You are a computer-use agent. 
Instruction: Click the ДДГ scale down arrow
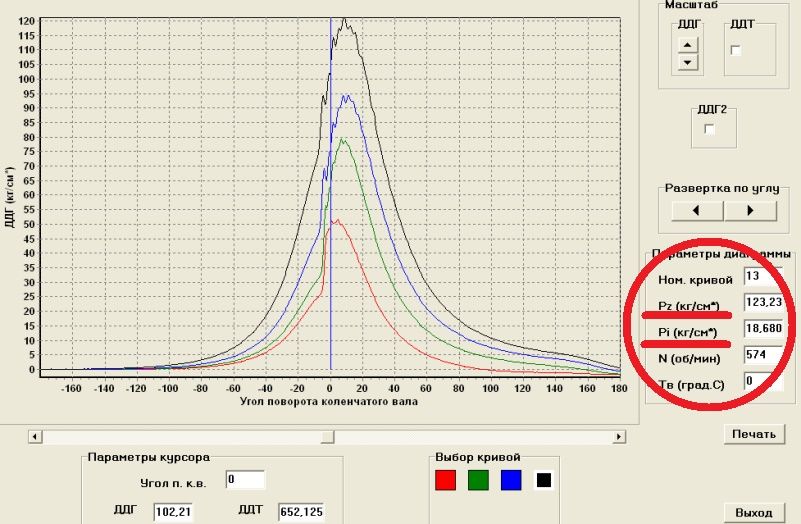tap(686, 62)
